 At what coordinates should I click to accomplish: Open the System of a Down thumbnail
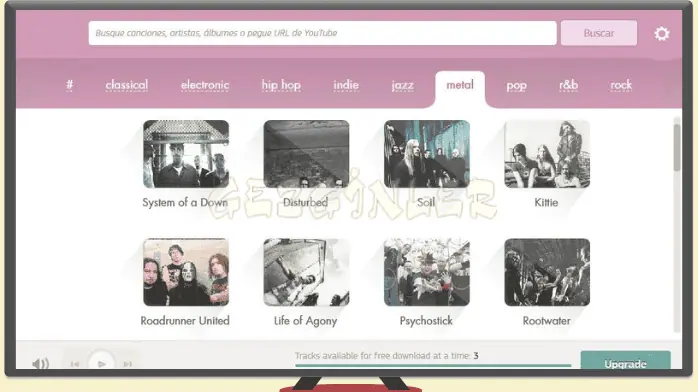[186, 154]
